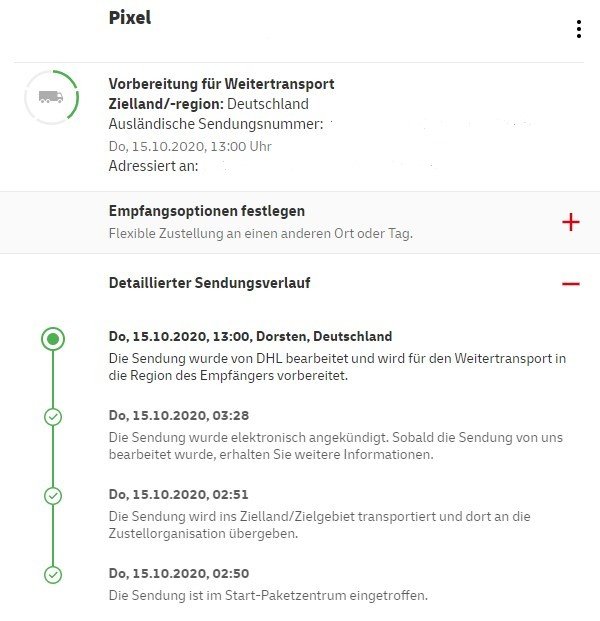This screenshot has width=600, height=621.
Task: Click the green circular progress ring
Action: (51, 97)
